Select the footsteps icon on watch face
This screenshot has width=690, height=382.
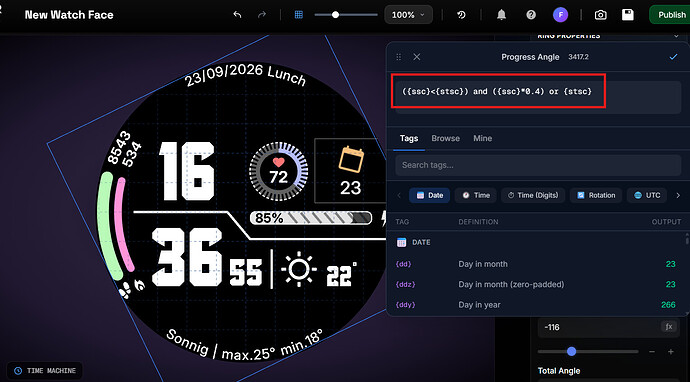click(x=125, y=290)
